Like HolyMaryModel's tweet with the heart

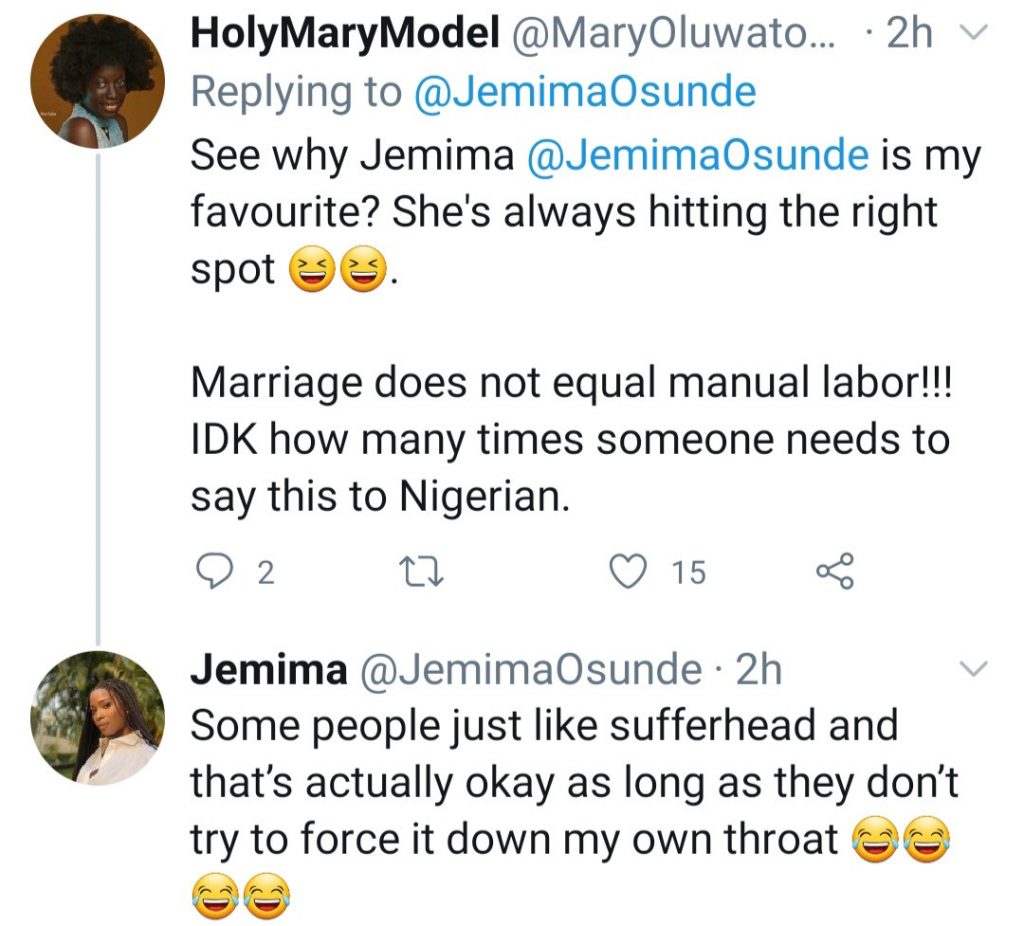click(x=629, y=571)
